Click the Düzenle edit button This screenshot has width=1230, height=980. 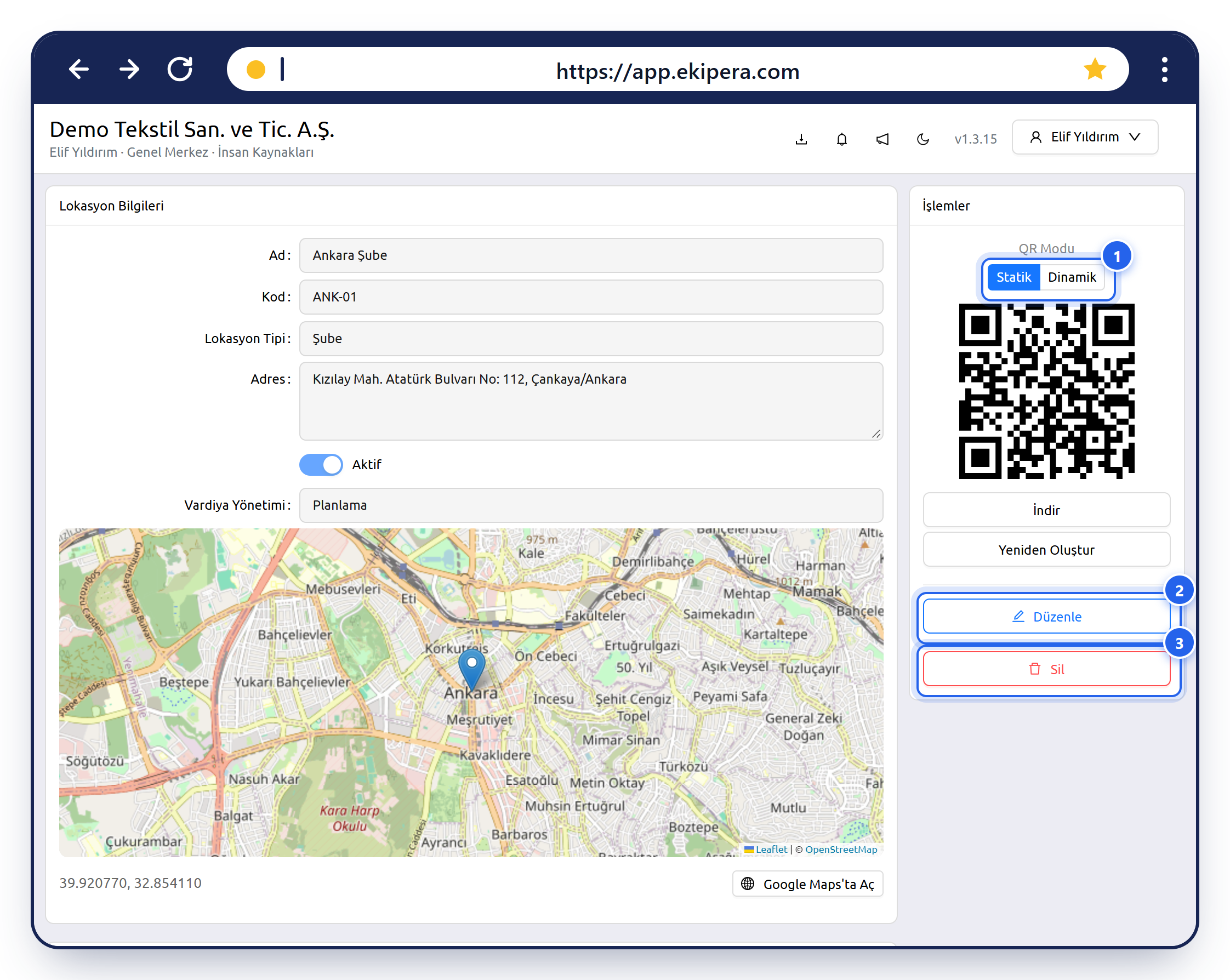click(1046, 617)
